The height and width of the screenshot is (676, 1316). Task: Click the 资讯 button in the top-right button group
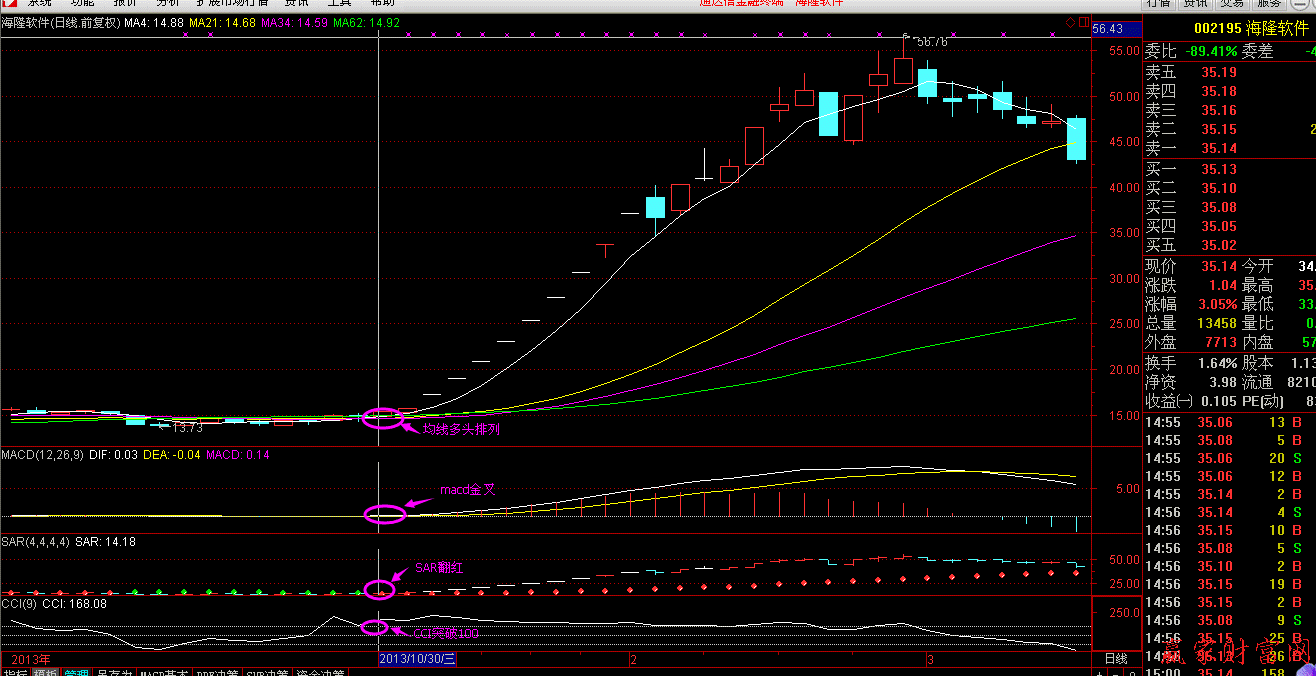[x=1195, y=3]
